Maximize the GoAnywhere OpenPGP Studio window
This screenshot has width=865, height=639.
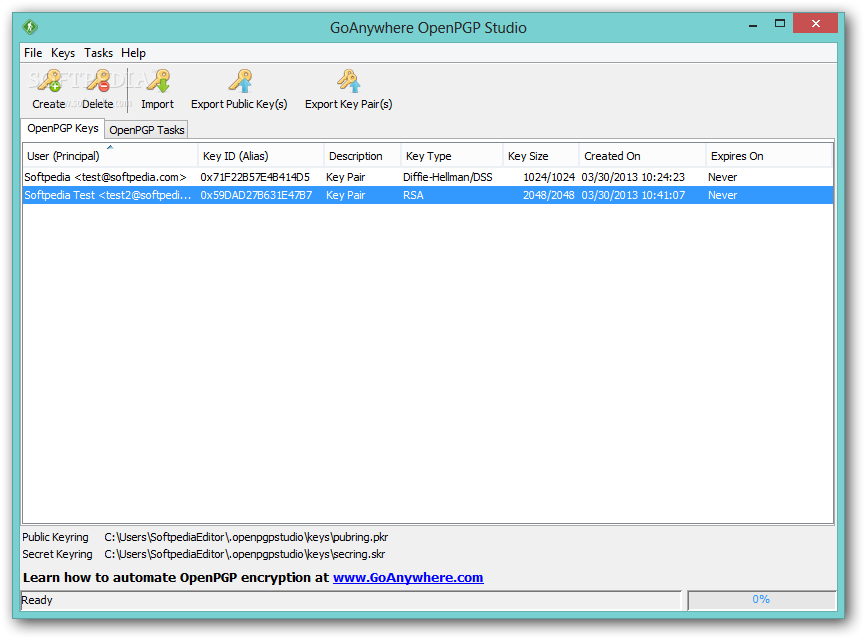pyautogui.click(x=779, y=24)
